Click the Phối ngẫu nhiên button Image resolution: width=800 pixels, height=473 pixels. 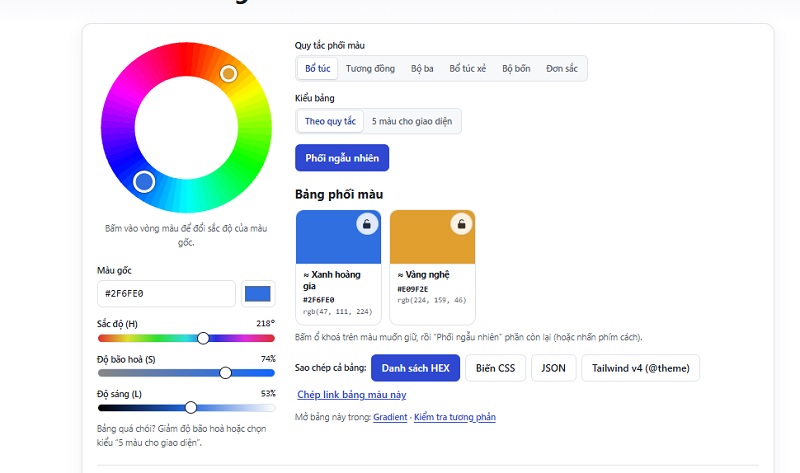[342, 158]
